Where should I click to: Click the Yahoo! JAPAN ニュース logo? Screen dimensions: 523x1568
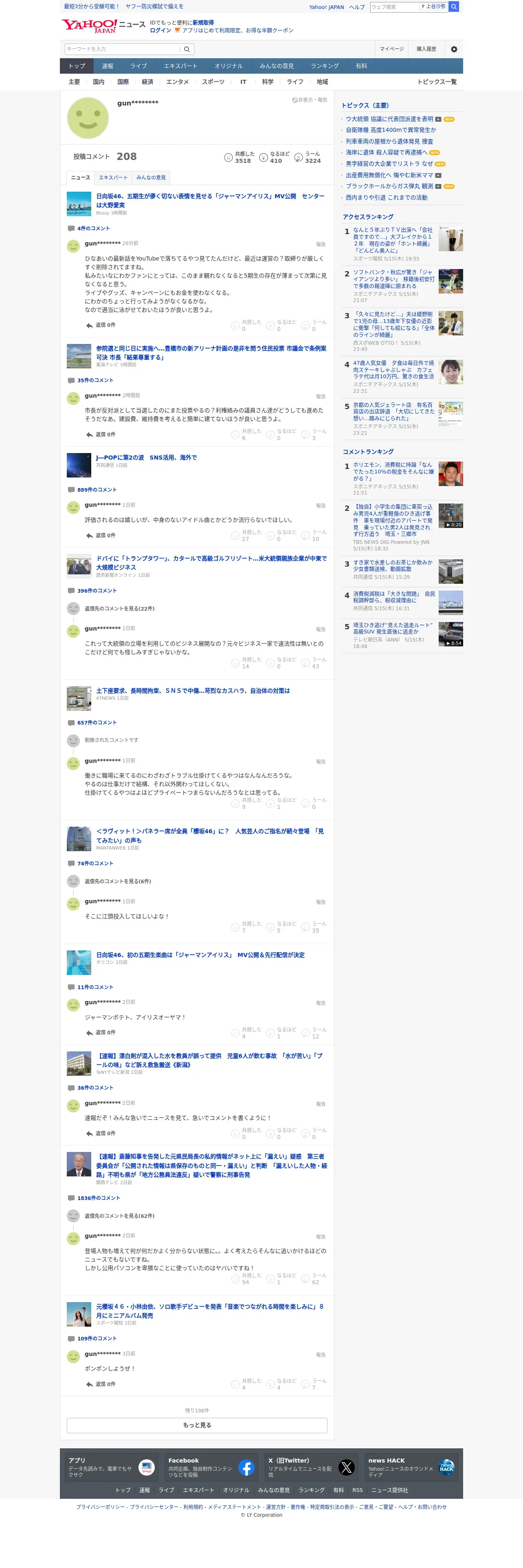(103, 26)
